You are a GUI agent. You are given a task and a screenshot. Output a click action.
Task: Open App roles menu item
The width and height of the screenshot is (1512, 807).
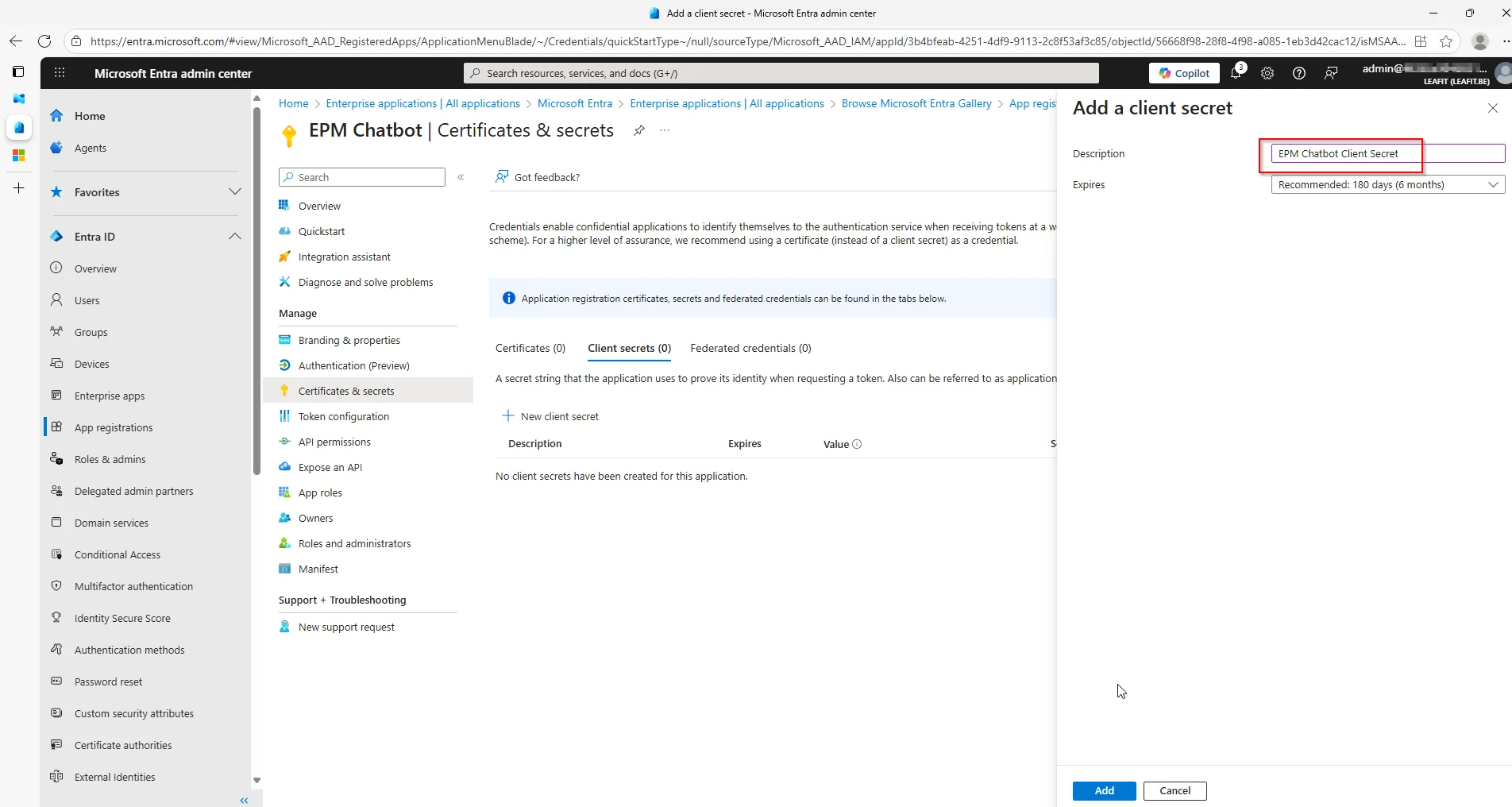point(320,492)
